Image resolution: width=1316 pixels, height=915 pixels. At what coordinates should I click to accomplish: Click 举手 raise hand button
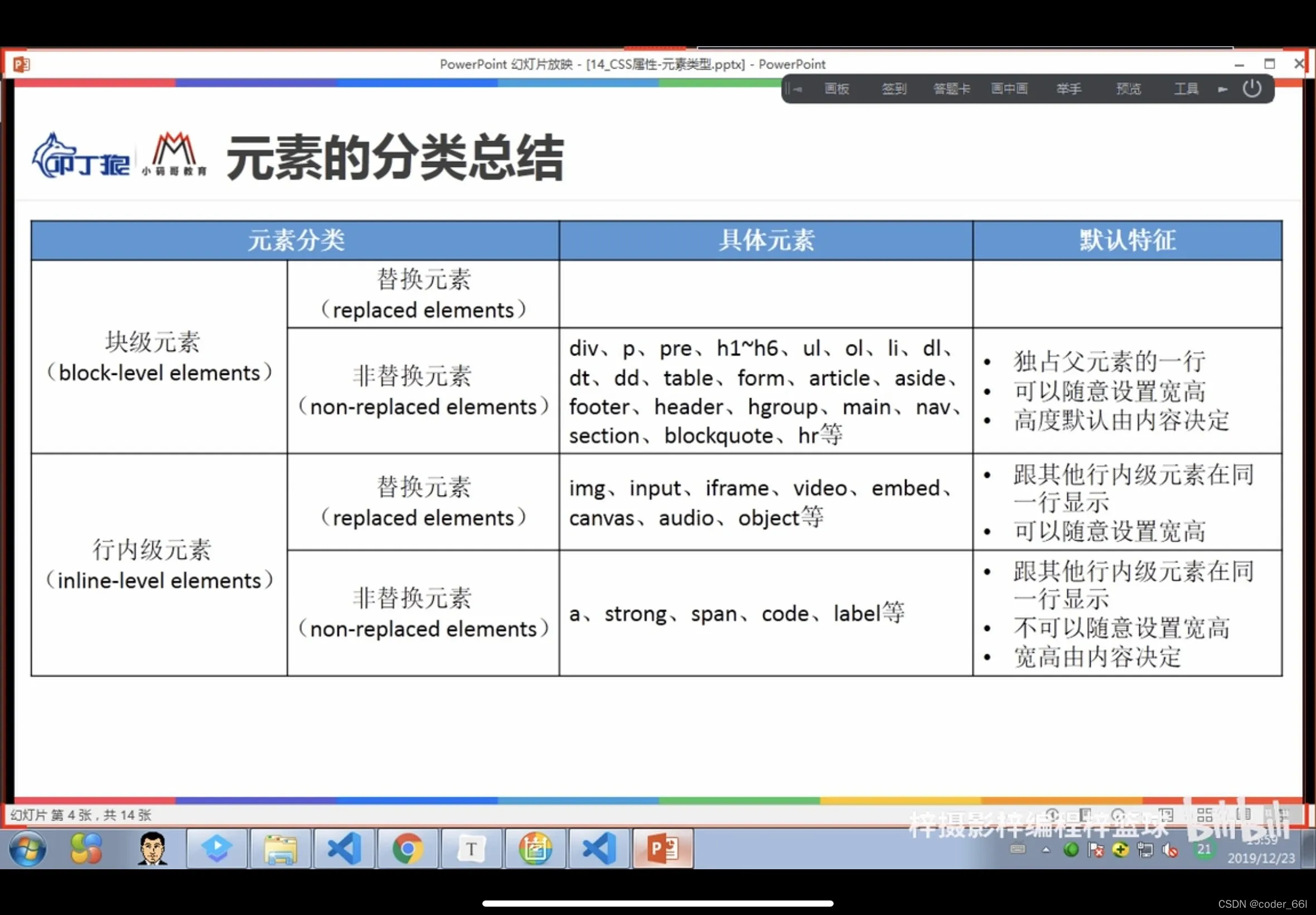[1068, 89]
